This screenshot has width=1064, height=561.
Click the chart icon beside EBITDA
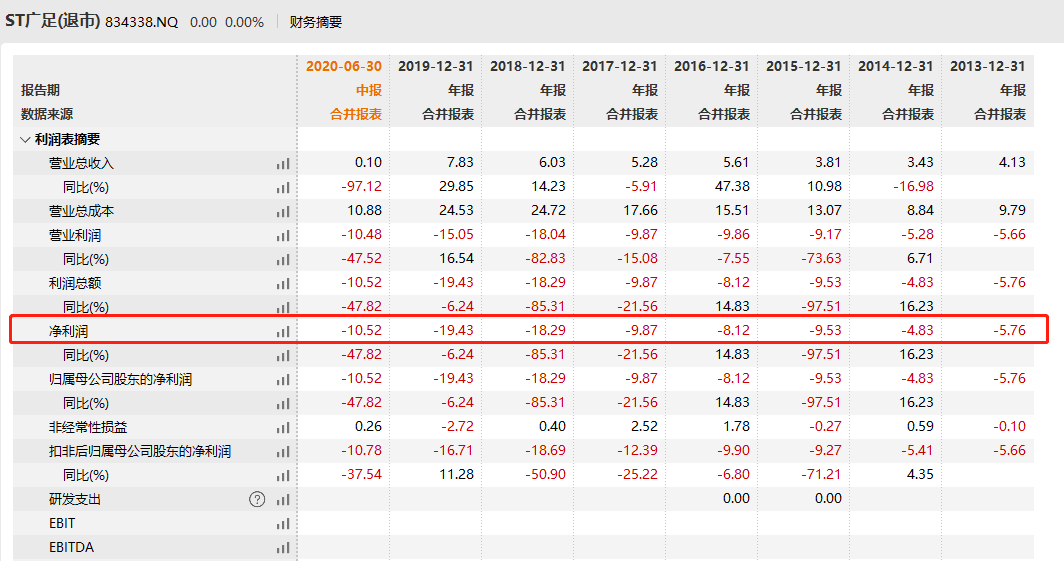[283, 547]
